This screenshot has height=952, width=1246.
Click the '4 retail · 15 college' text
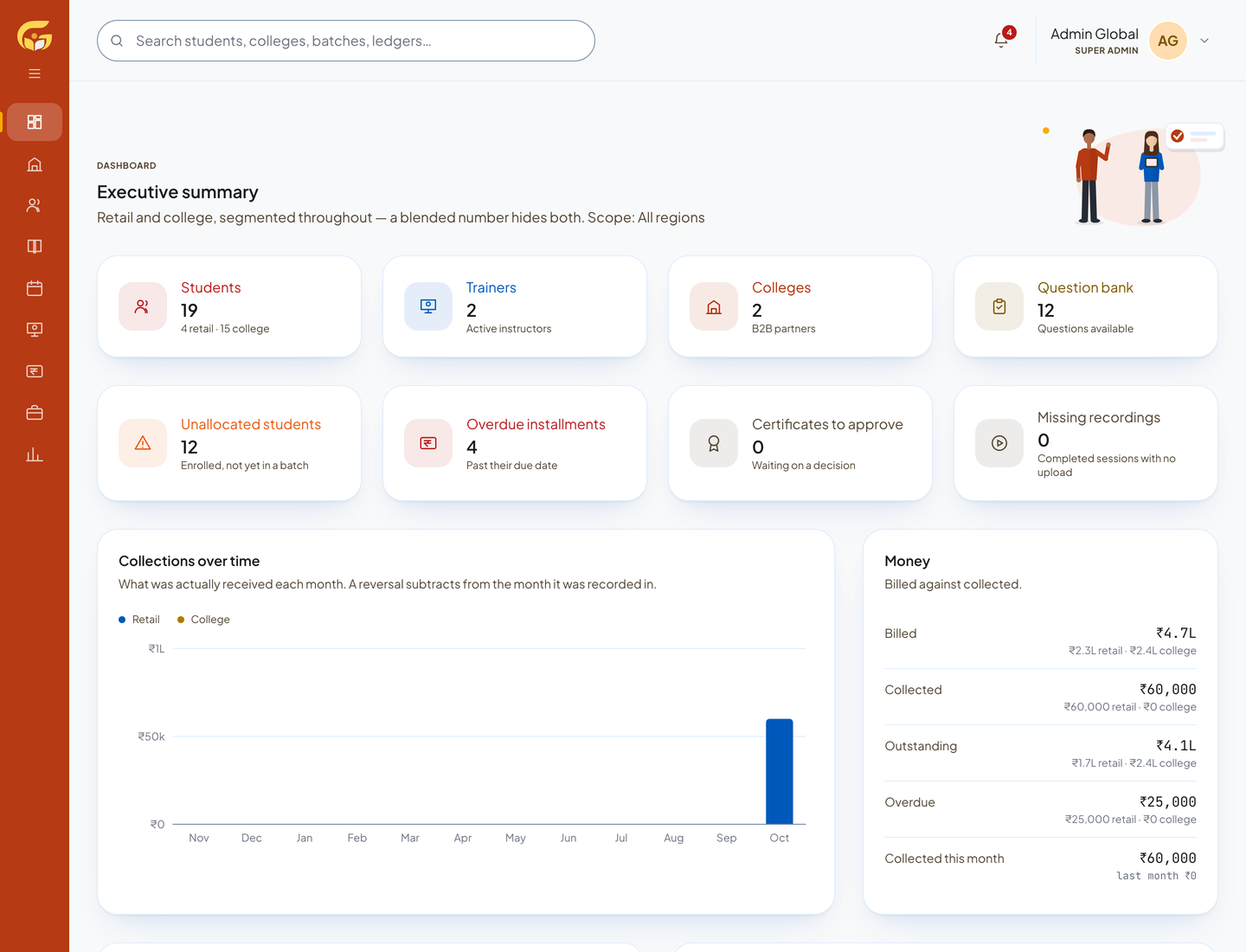[225, 329]
